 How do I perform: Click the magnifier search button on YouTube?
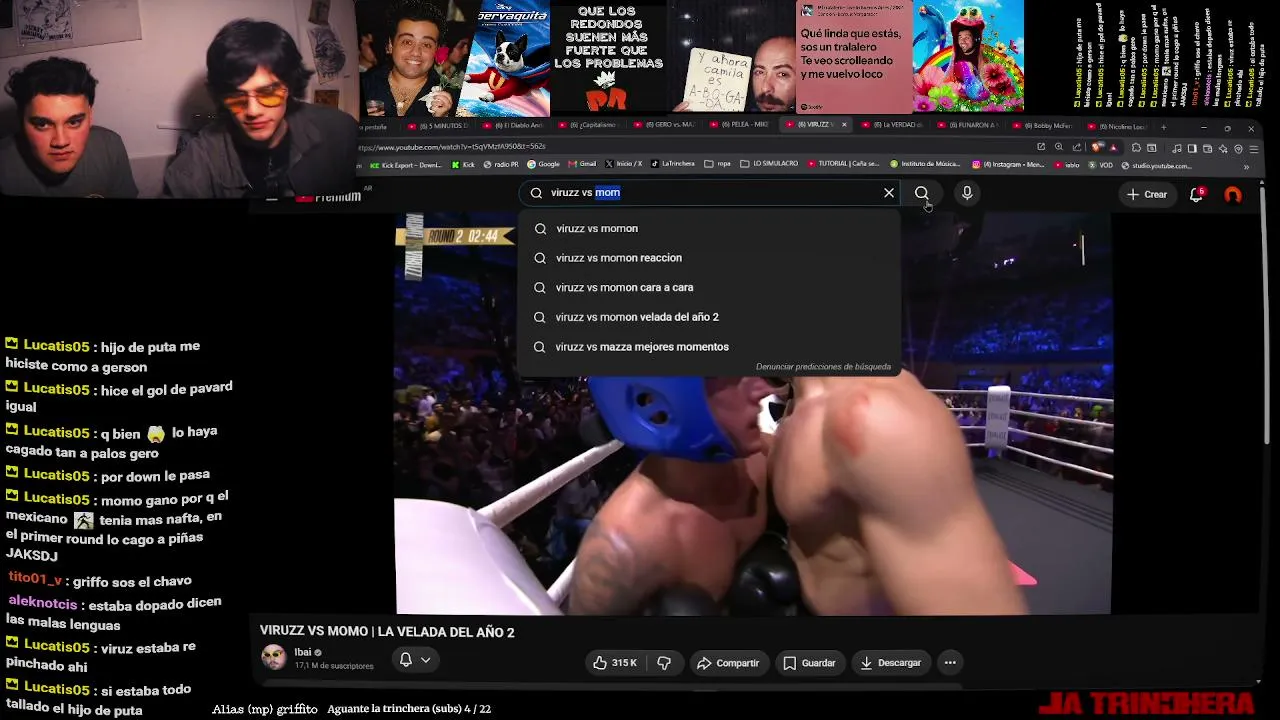pyautogui.click(x=922, y=193)
